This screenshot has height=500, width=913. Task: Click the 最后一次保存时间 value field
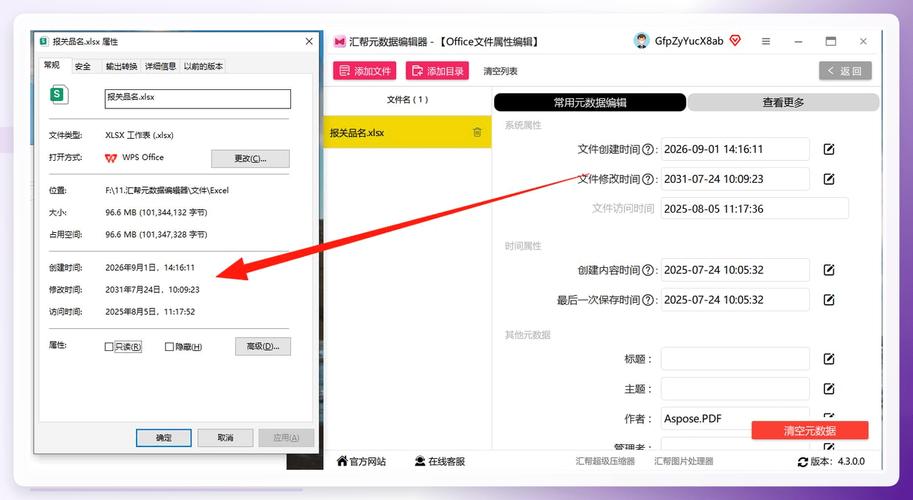point(735,300)
